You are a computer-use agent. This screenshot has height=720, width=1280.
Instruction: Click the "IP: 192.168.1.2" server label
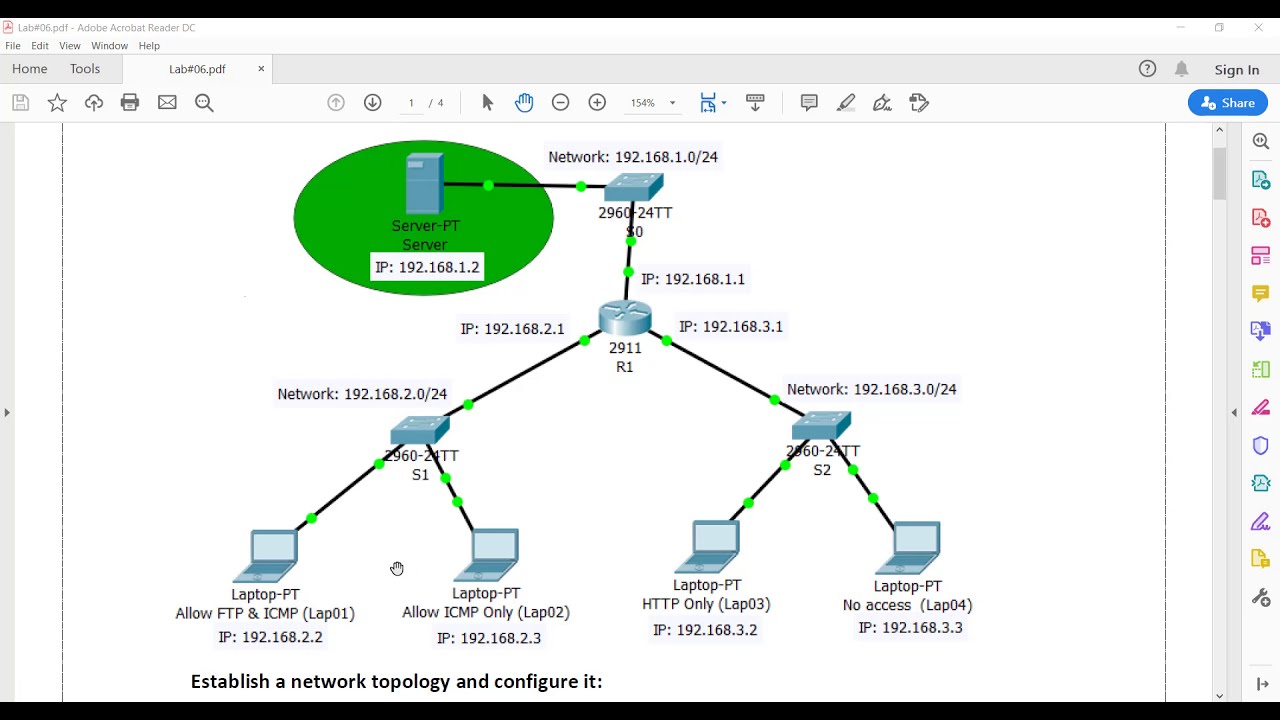(427, 267)
